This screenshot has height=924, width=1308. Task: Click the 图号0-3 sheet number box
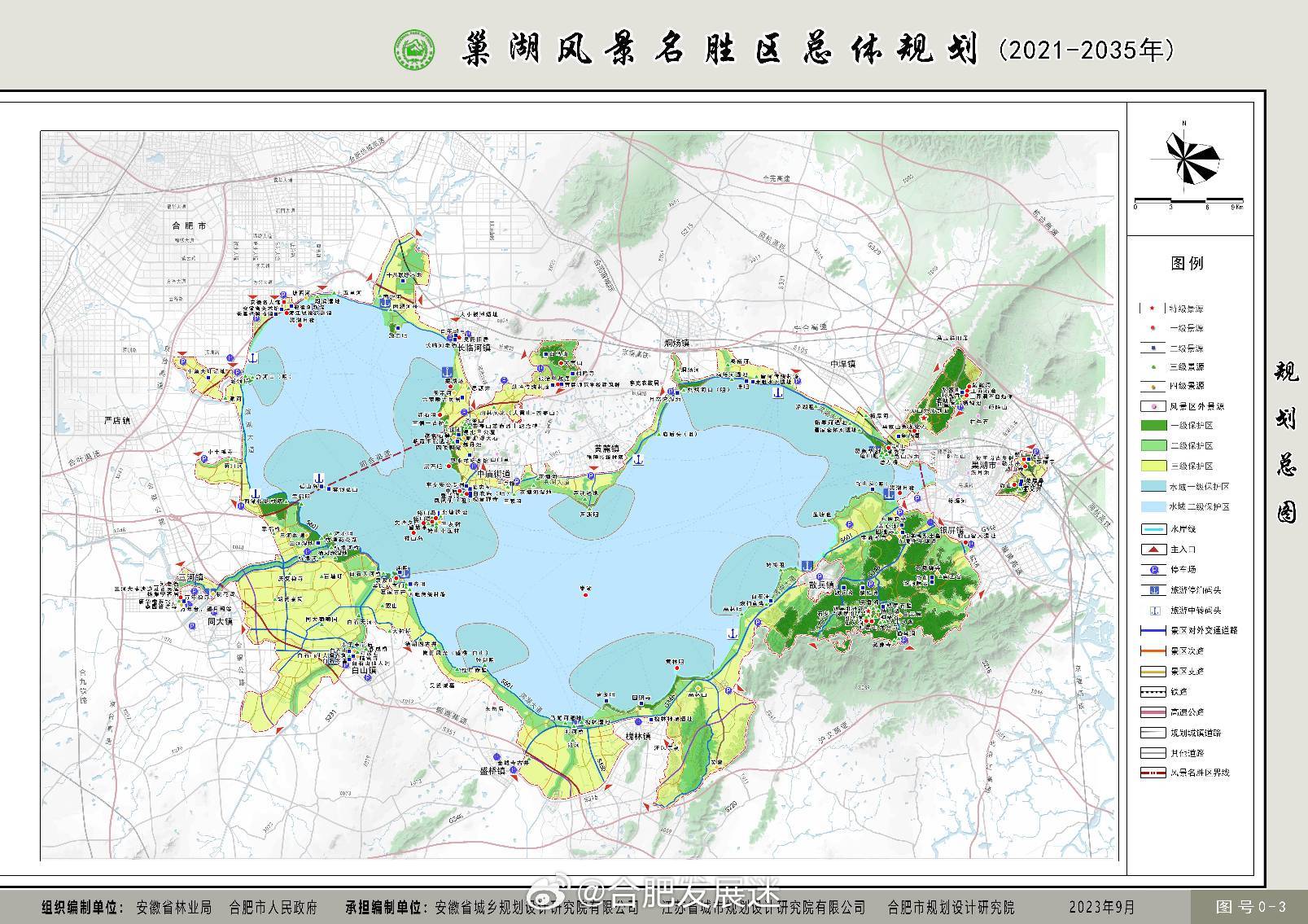pos(1250,907)
